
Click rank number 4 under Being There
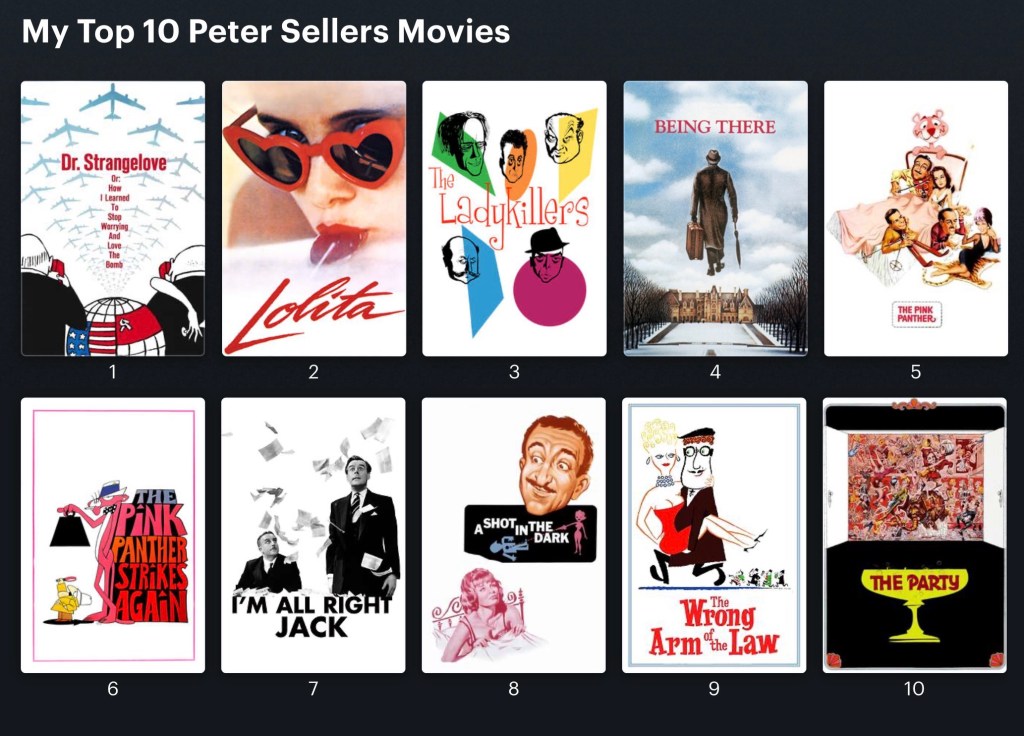pyautogui.click(x=715, y=372)
